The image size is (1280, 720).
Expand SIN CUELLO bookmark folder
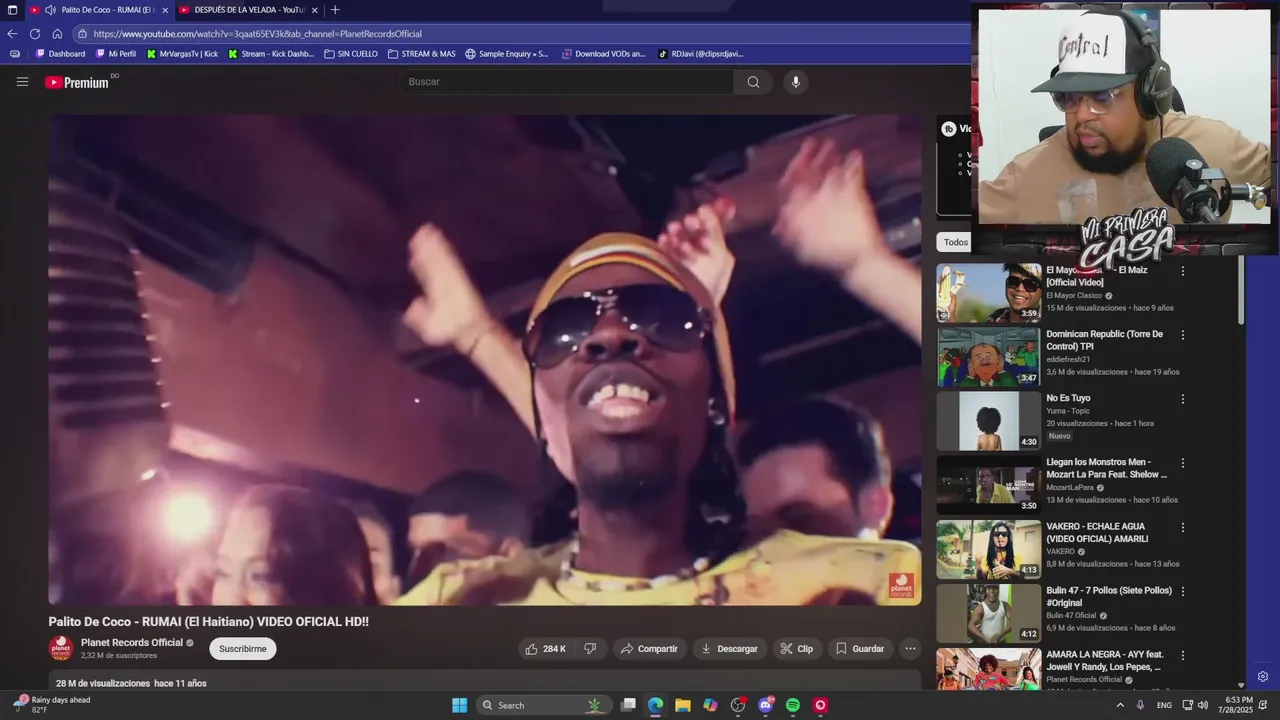coord(351,54)
